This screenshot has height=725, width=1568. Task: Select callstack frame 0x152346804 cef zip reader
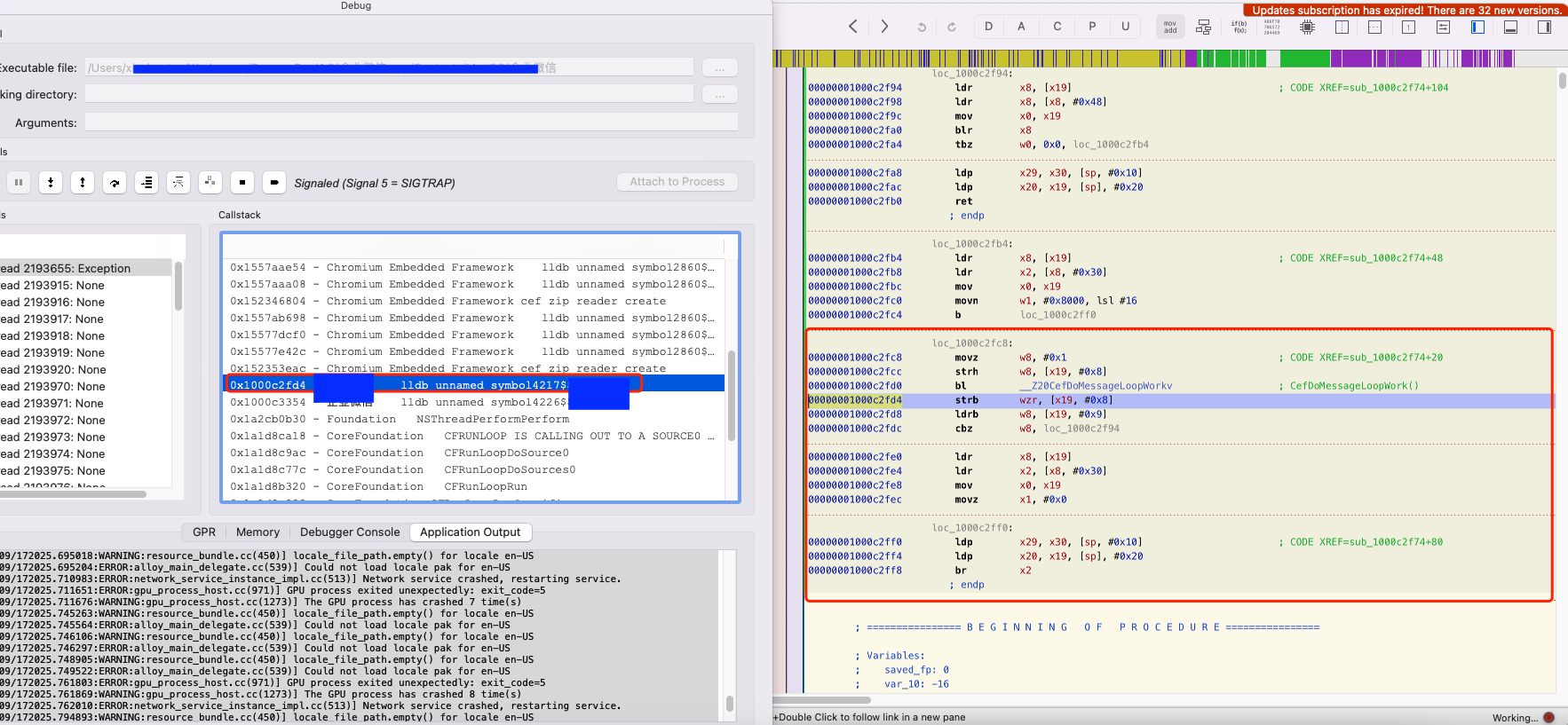click(x=473, y=301)
